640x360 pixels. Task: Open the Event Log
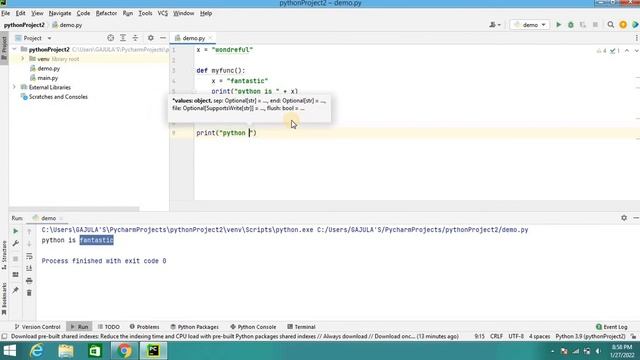coord(611,327)
